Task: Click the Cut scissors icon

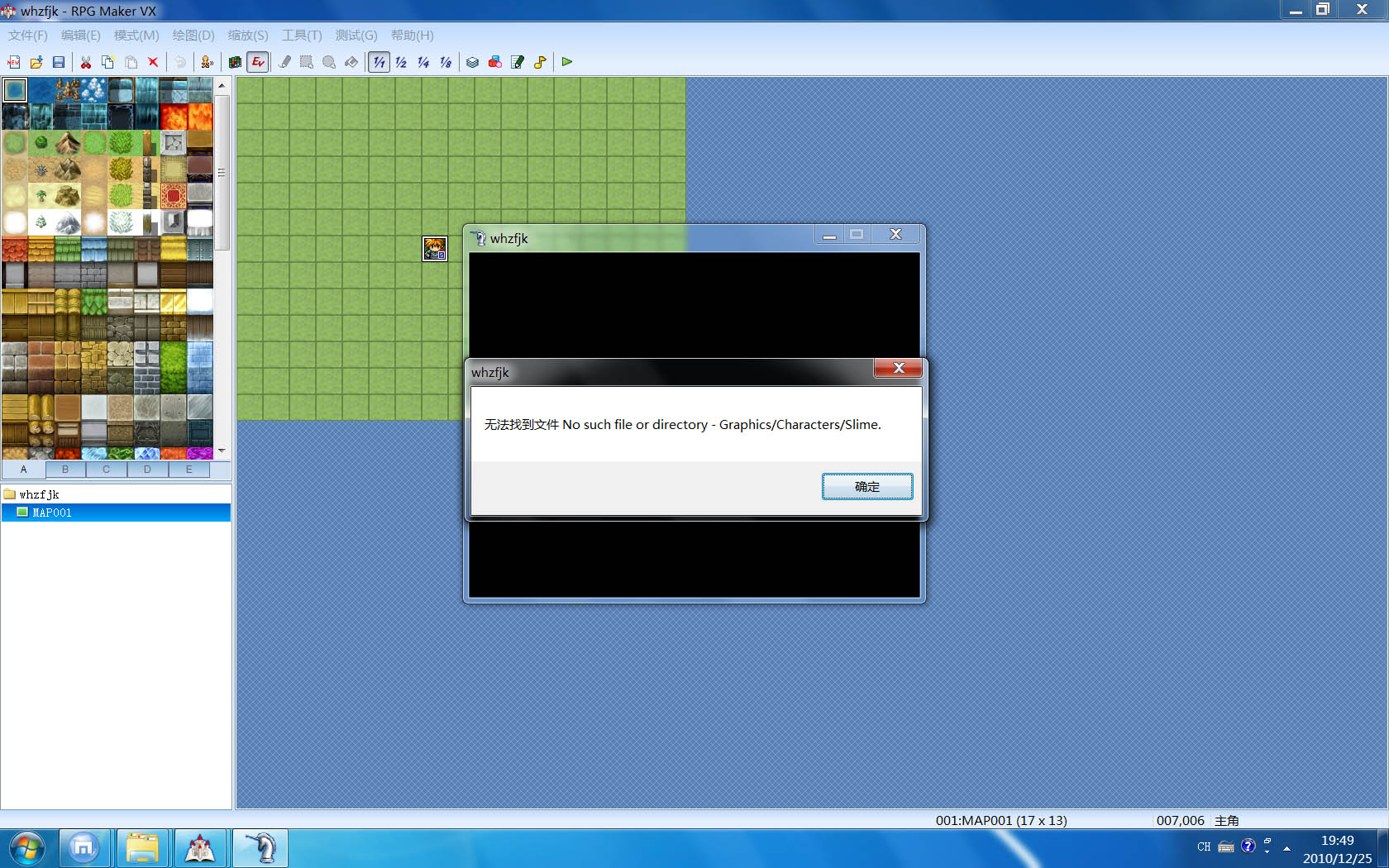Action: [x=85, y=62]
